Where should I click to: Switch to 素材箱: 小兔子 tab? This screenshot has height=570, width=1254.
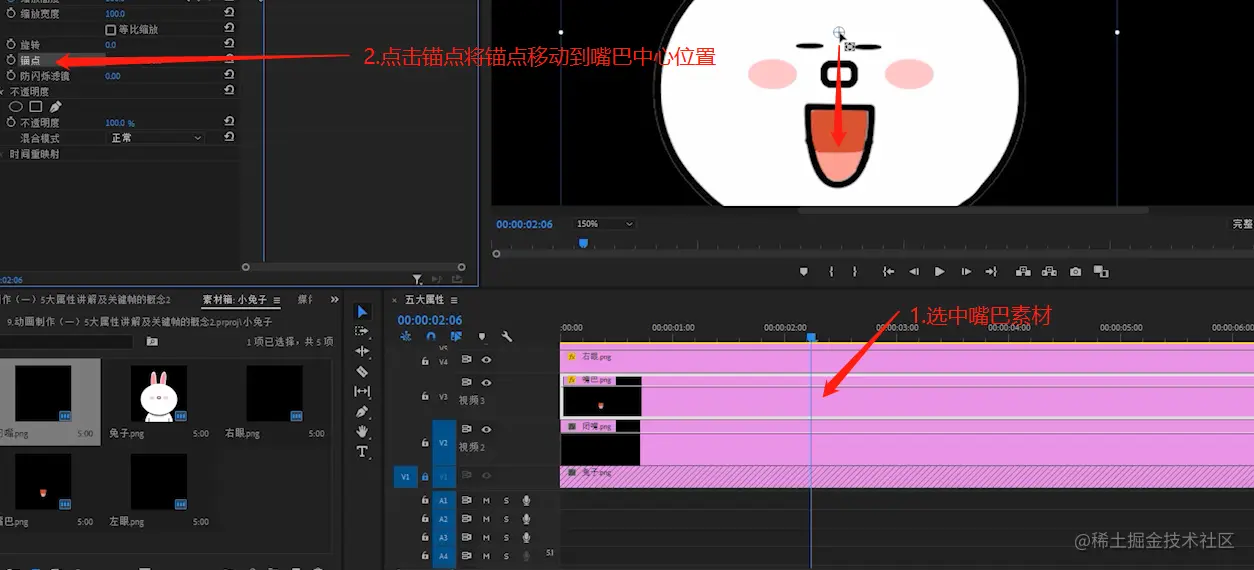(x=235, y=299)
